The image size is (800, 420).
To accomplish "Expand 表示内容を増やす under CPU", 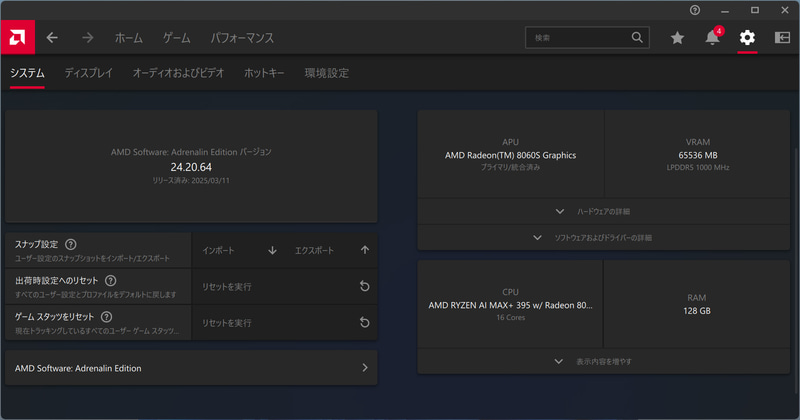I will pyautogui.click(x=604, y=361).
